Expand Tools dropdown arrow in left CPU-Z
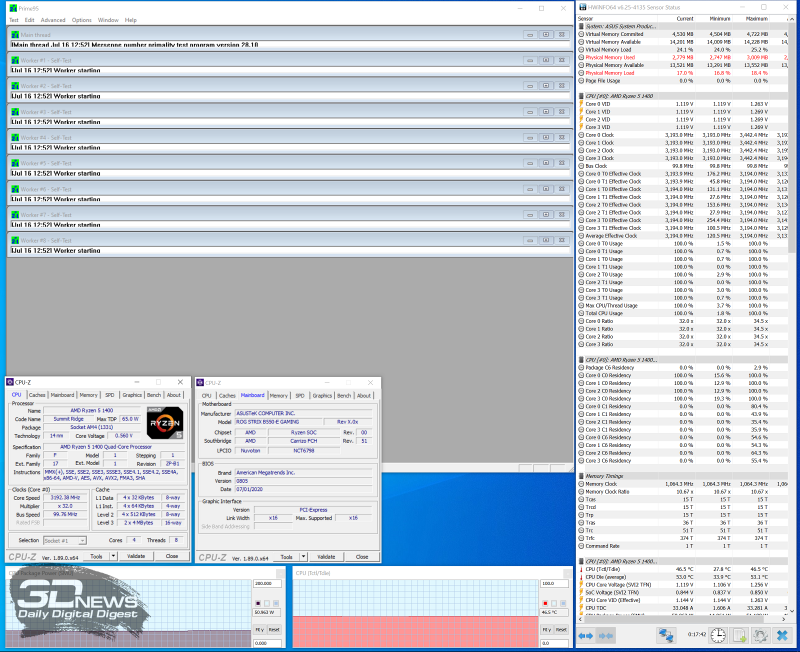Screen dimensions: 800x652 (113, 556)
